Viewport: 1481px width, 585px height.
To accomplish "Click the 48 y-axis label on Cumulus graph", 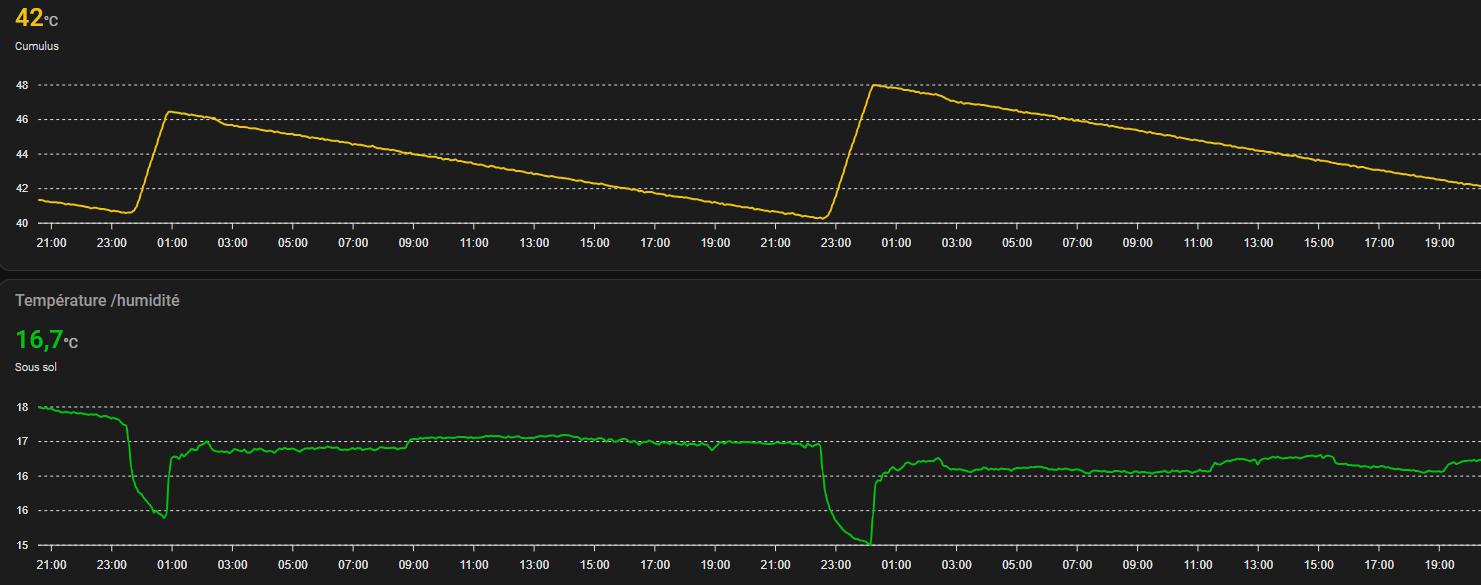I will tap(21, 85).
